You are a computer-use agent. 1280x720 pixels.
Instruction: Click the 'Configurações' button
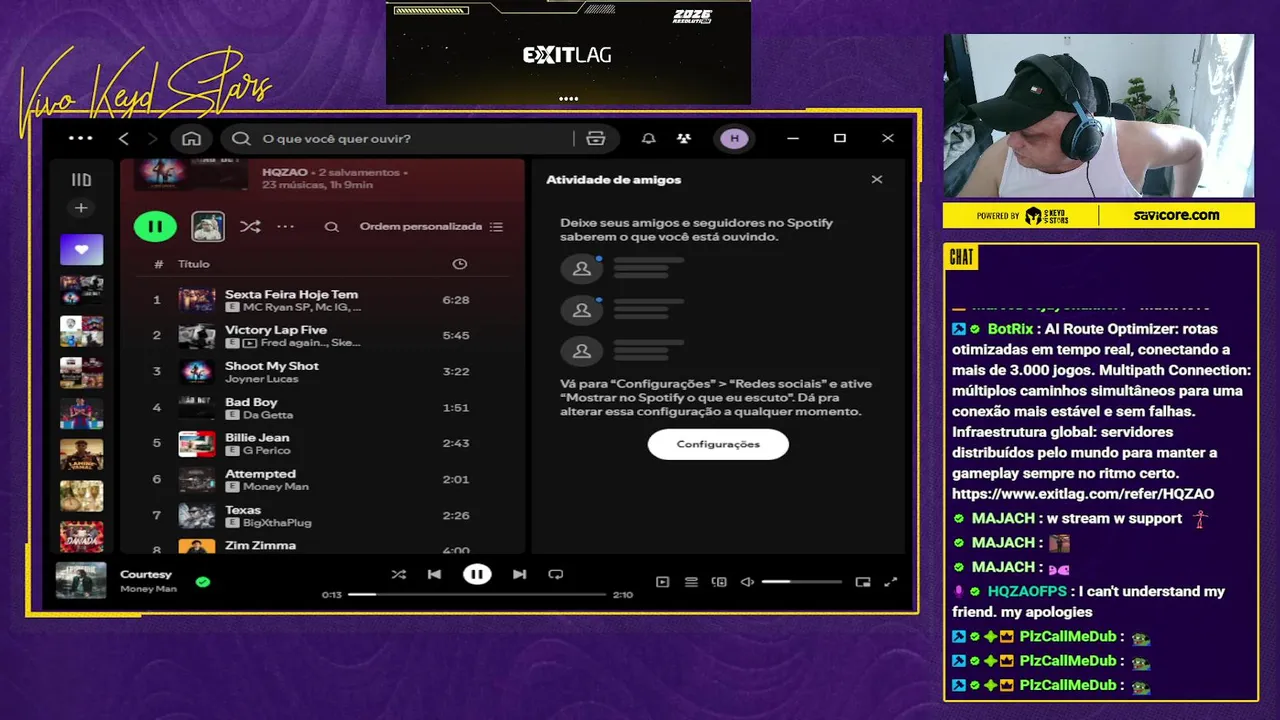pos(718,444)
